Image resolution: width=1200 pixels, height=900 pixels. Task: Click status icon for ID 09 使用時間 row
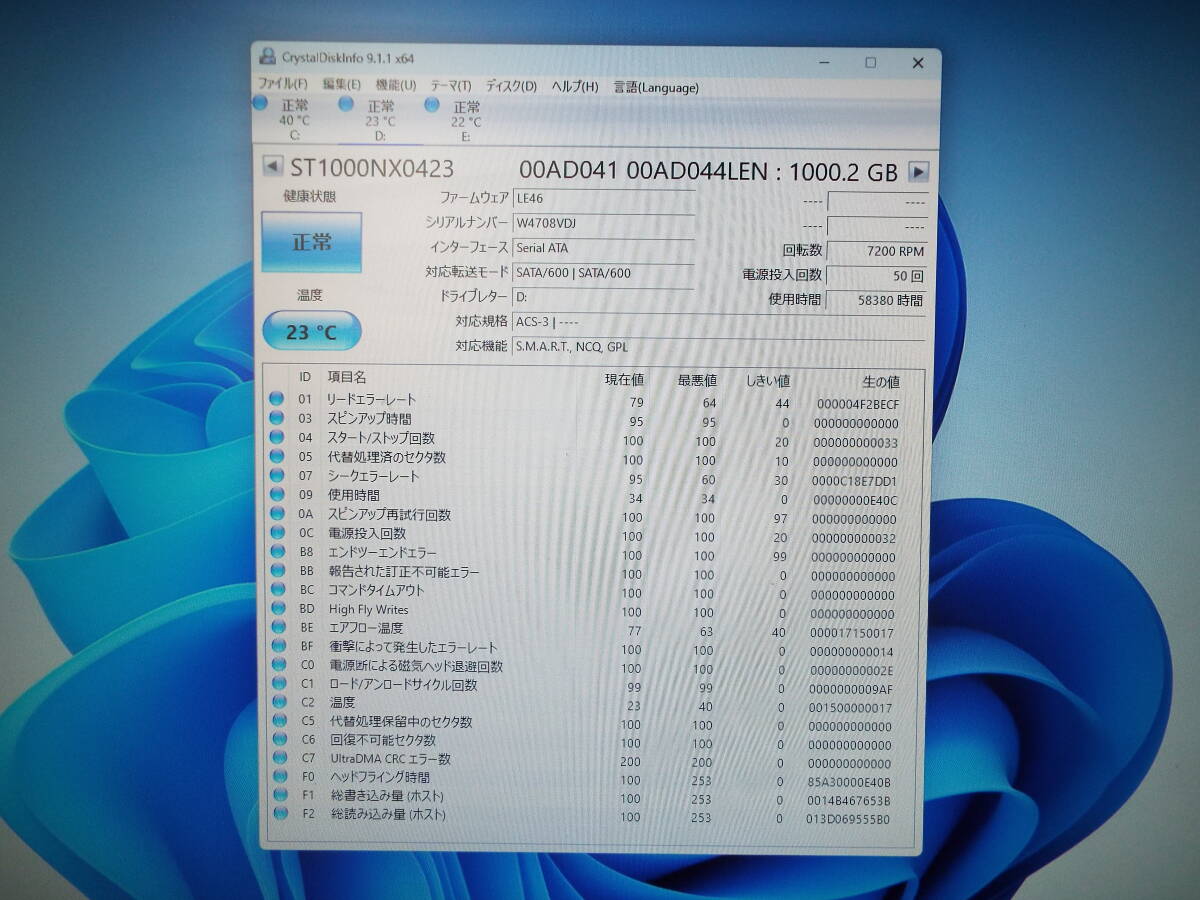277,494
